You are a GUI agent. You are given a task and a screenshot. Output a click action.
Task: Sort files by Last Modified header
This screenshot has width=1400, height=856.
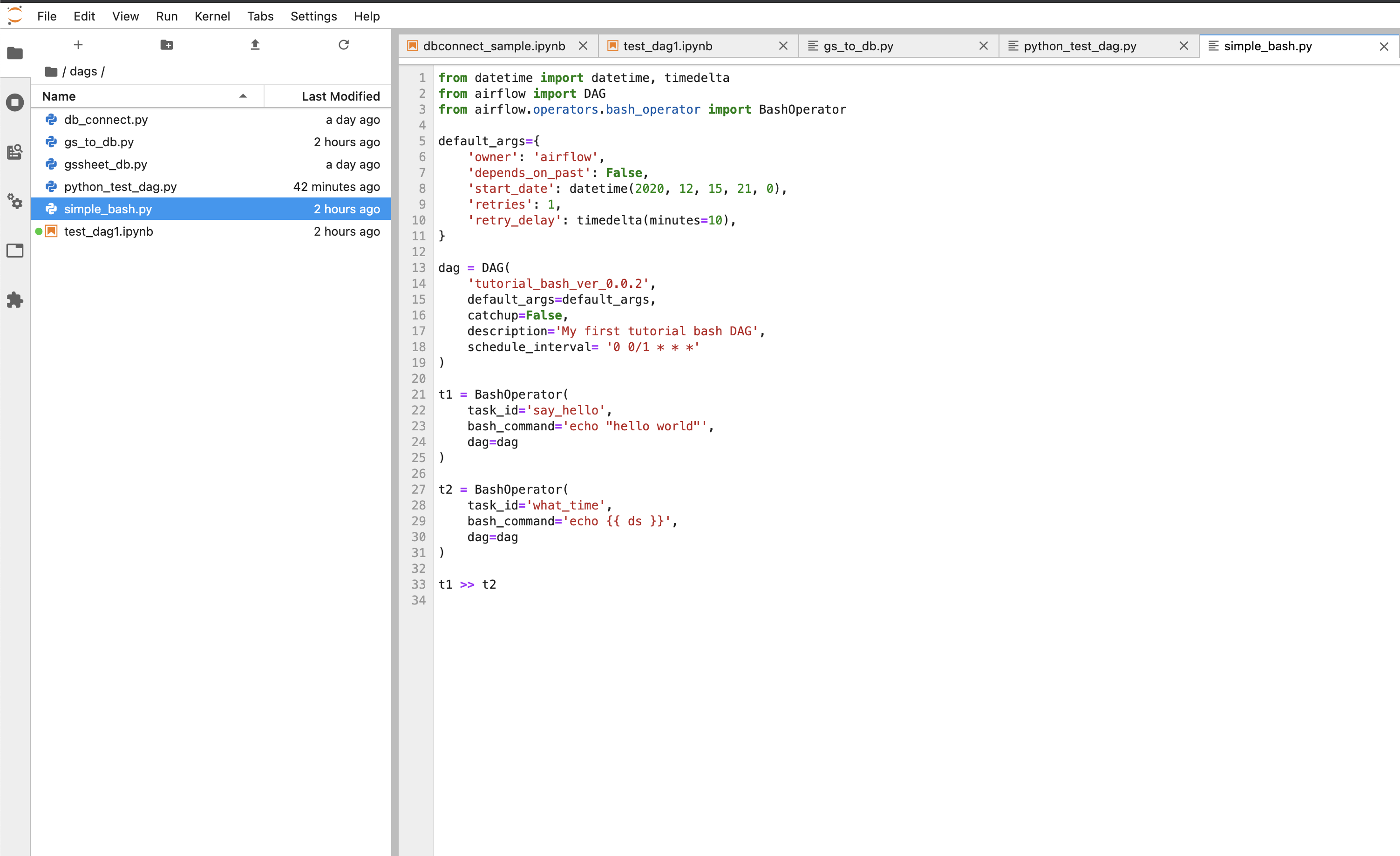[340, 96]
